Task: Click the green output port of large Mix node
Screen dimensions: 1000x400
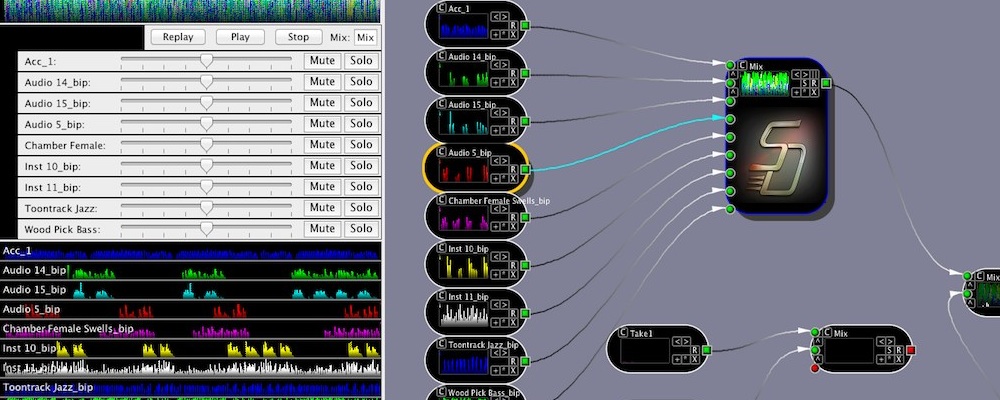Action: 827,83
